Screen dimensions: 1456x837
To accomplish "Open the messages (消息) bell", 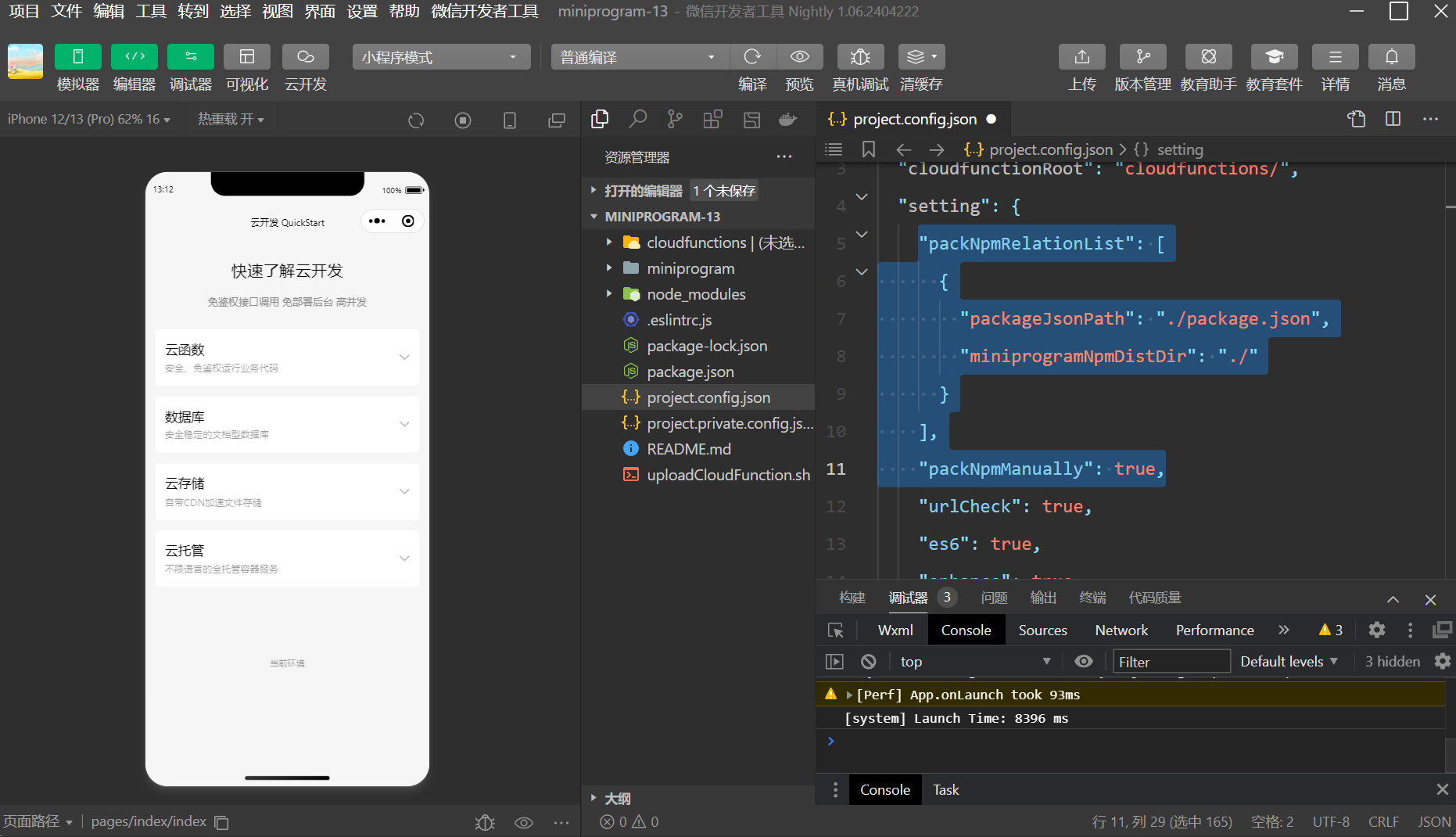I will [x=1392, y=57].
